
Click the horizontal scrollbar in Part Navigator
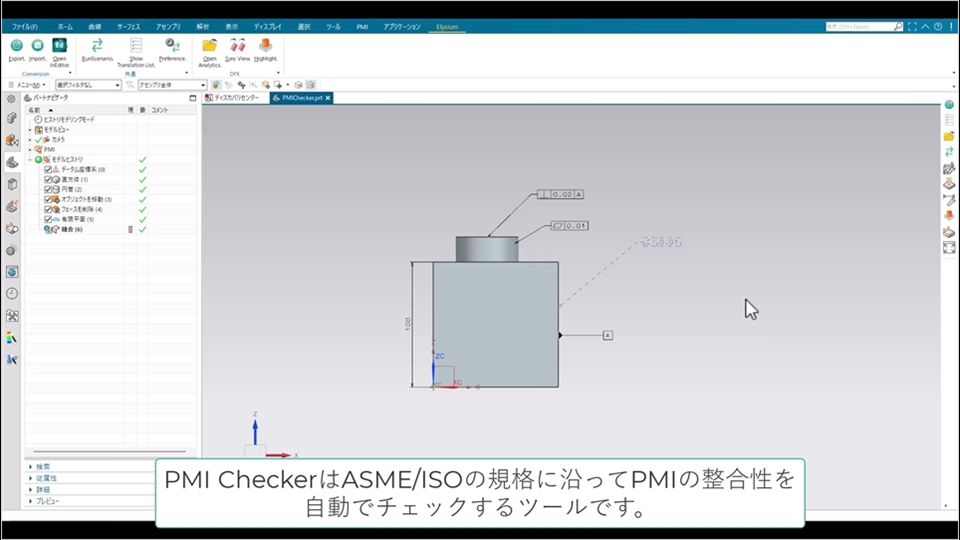(110, 452)
